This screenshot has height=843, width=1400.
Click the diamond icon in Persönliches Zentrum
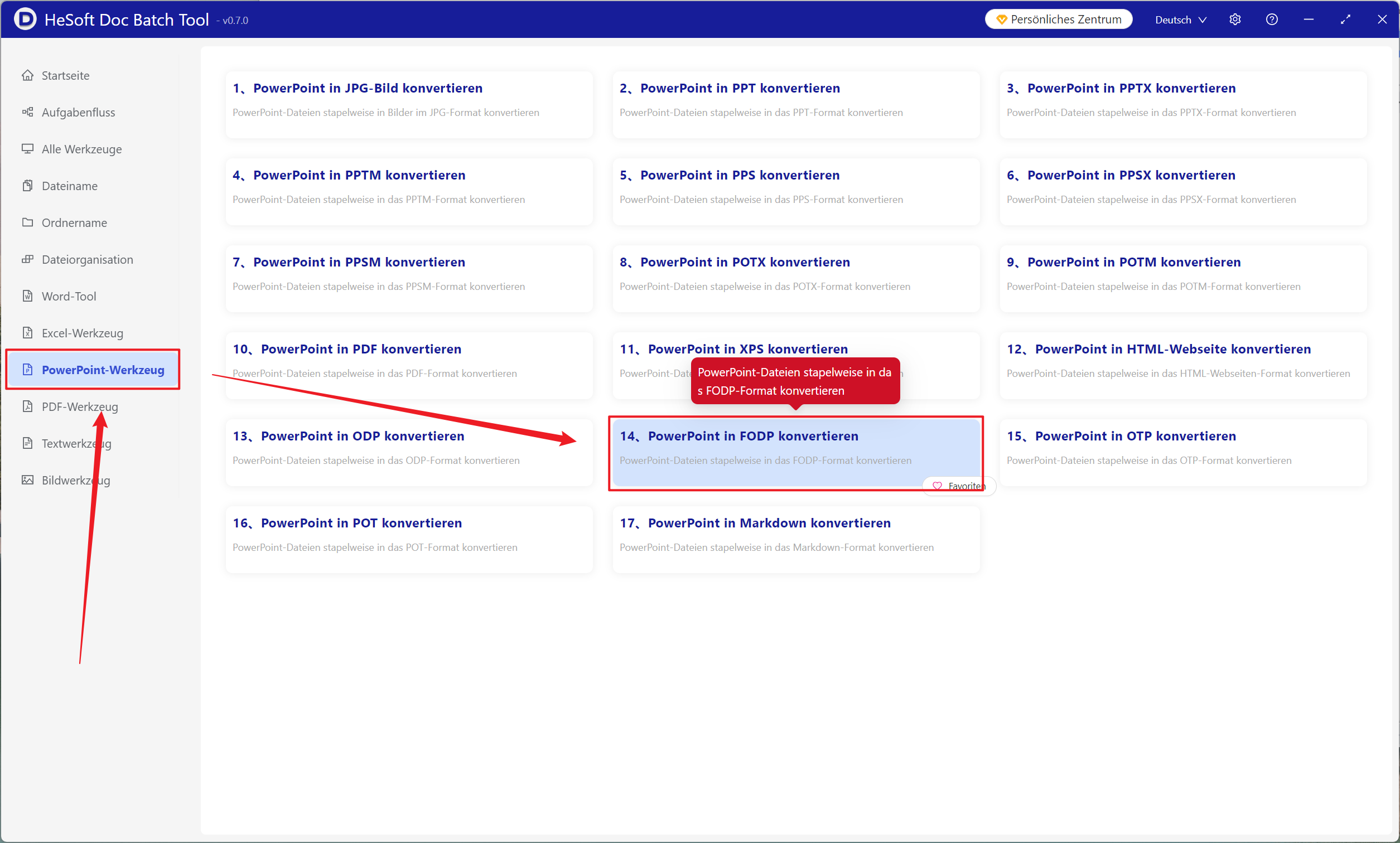(1001, 20)
